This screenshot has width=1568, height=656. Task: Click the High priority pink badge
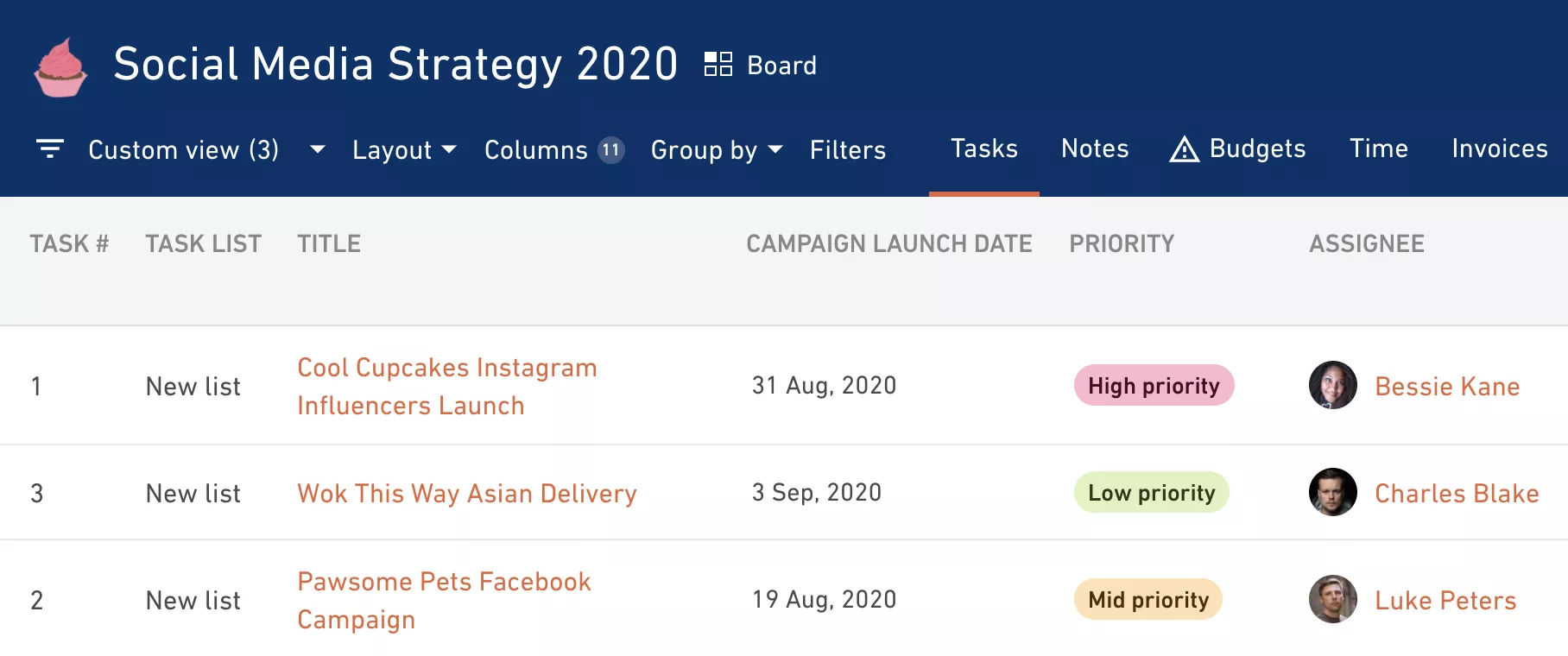click(x=1154, y=385)
